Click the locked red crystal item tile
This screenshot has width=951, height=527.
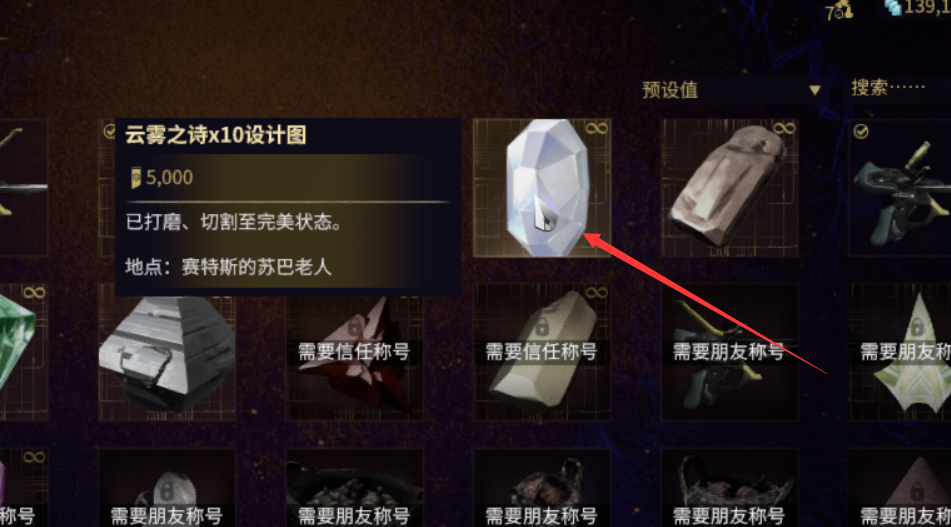(x=355, y=352)
